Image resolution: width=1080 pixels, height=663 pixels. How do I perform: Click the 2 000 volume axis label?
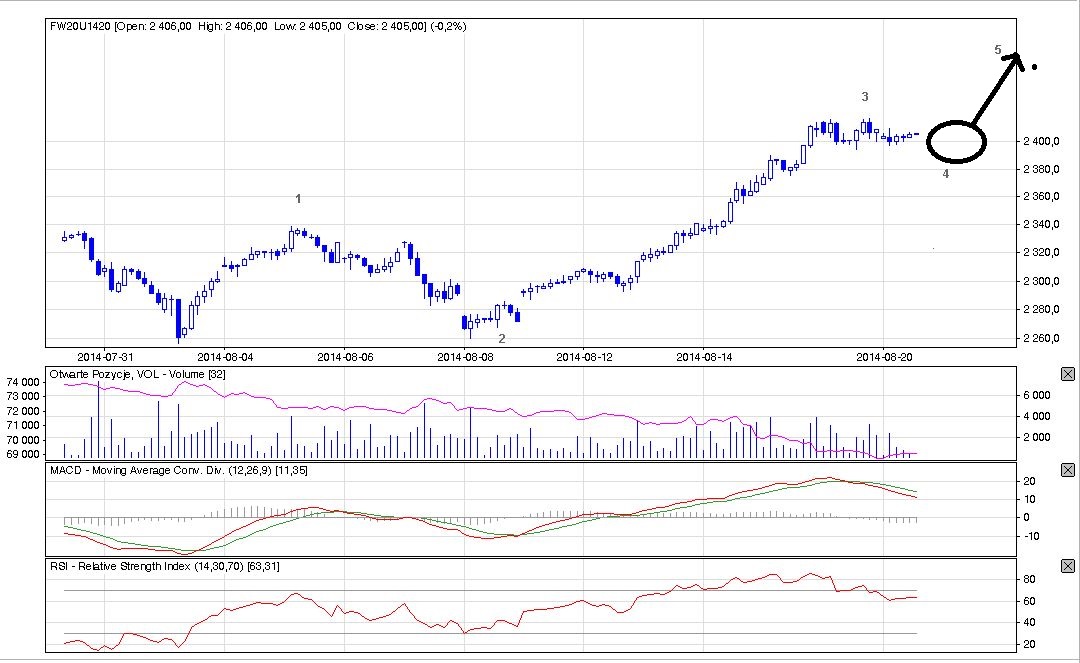coord(1037,437)
